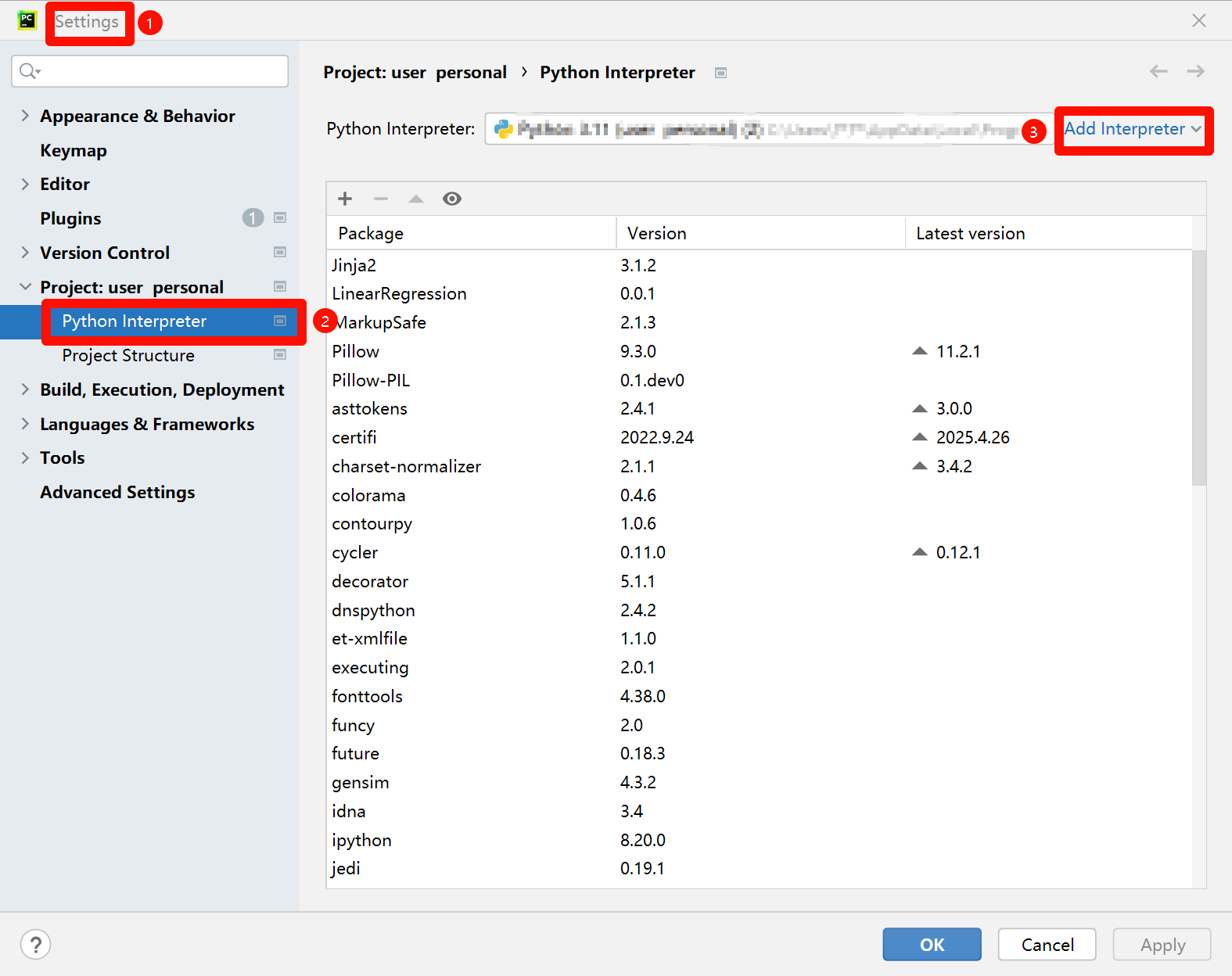Expand Appearance & Behavior section
1232x976 pixels.
point(25,116)
